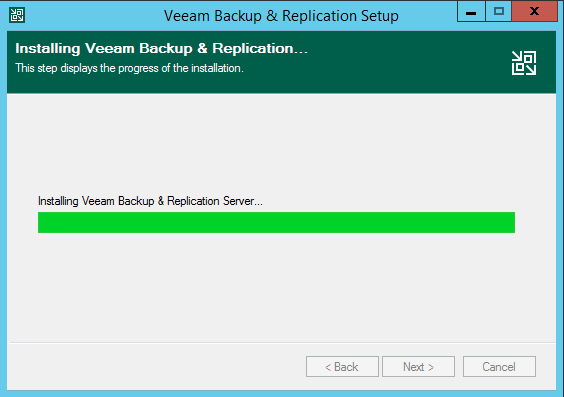Image resolution: width=564 pixels, height=397 pixels.
Task: Cancel the Veeam installation
Action: point(499,366)
